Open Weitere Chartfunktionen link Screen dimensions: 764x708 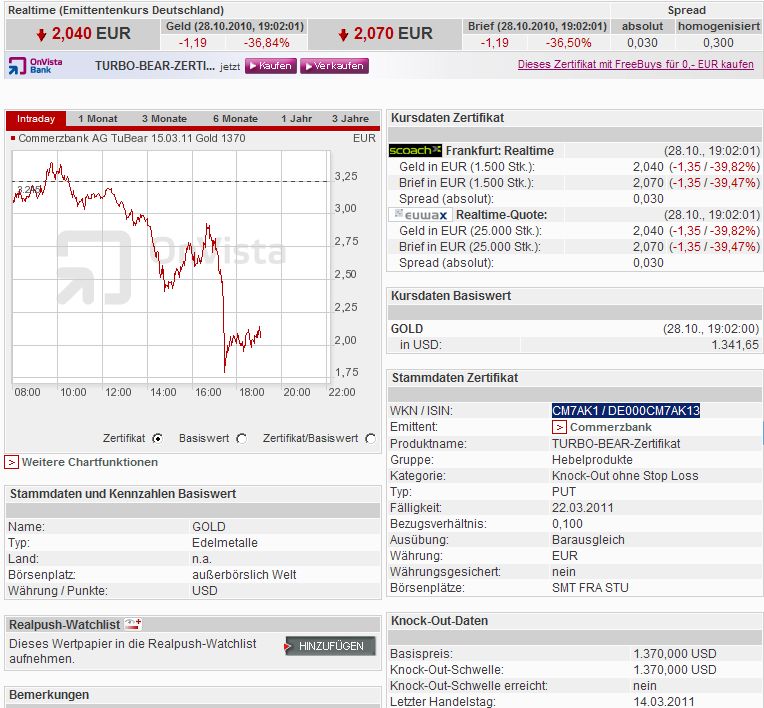90,462
